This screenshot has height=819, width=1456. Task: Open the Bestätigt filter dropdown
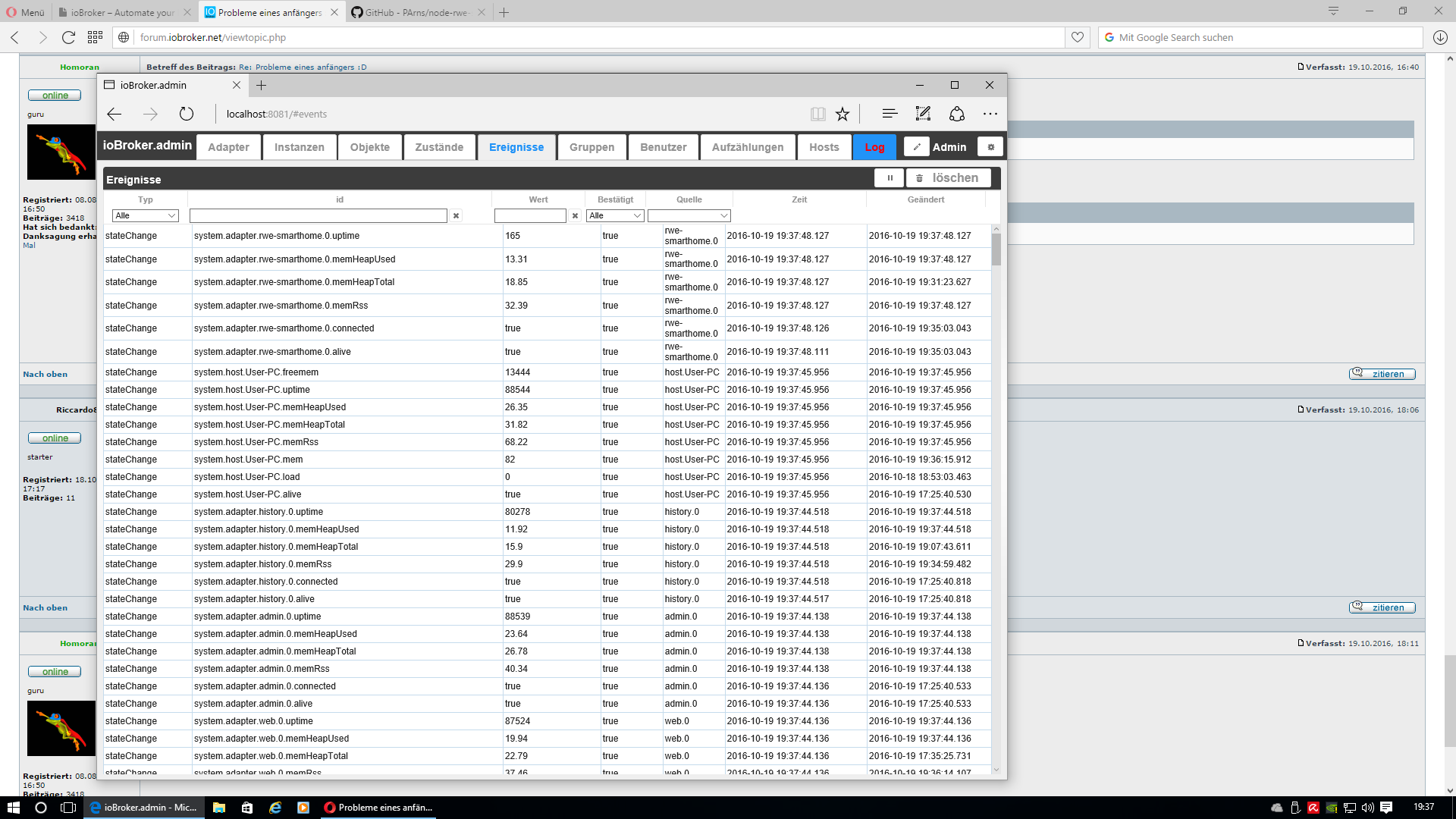click(x=615, y=216)
